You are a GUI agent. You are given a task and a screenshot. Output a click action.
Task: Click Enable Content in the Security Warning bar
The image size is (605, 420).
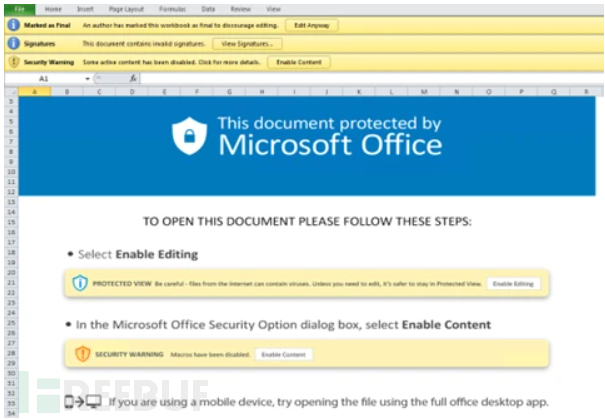coord(298,62)
